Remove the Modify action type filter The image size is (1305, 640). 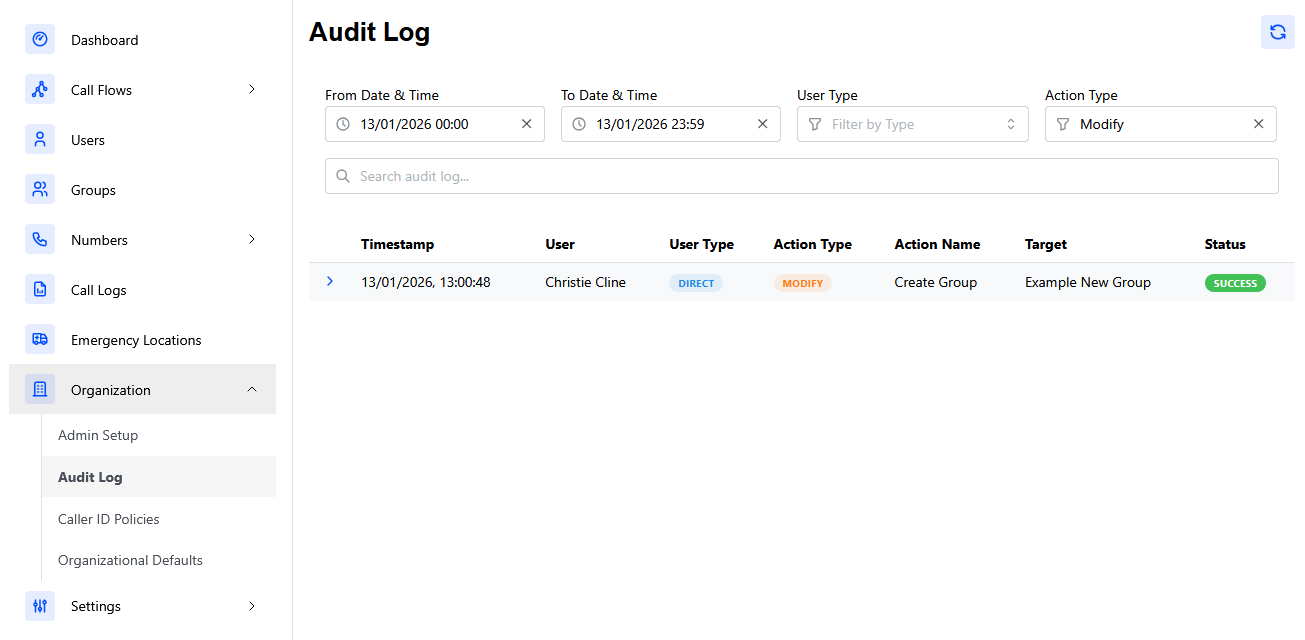pos(1258,124)
